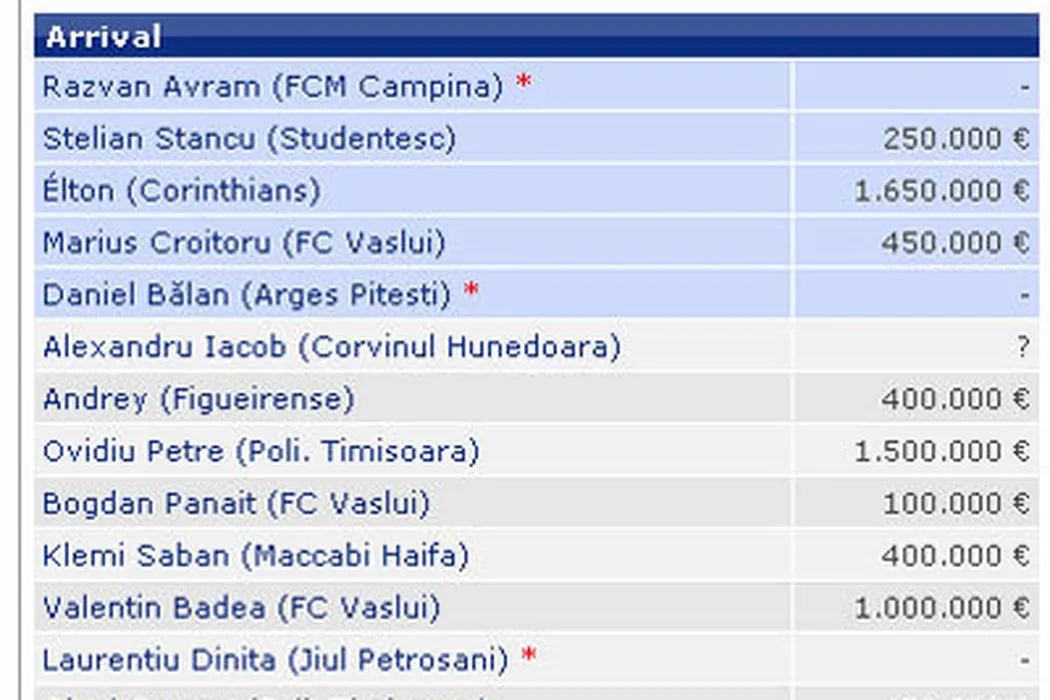Click red asterisk beside Daniel Bălan
This screenshot has width=1050, height=700.
coord(471,295)
